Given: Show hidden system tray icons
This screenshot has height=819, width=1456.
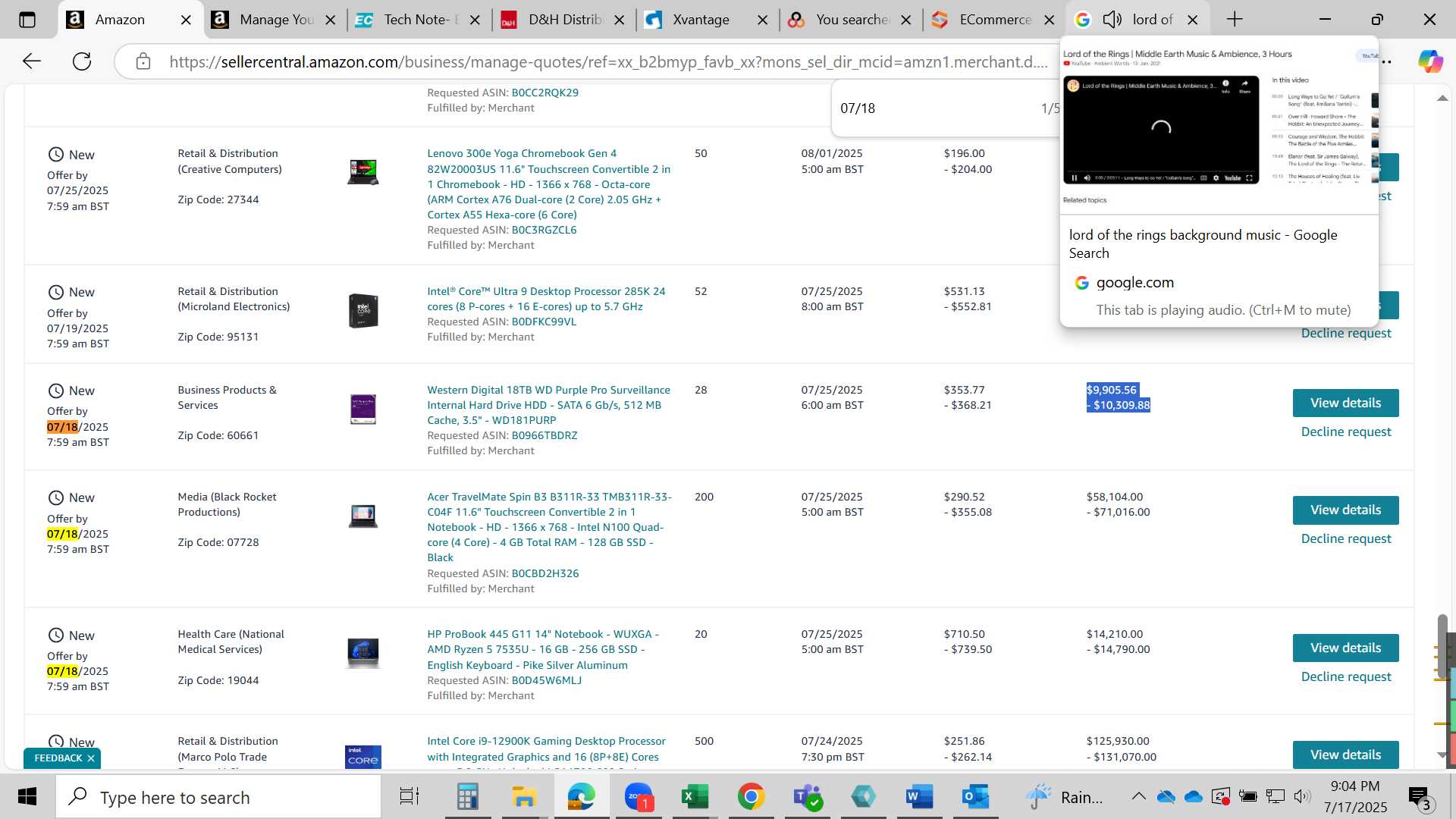Looking at the screenshot, I should [1138, 796].
